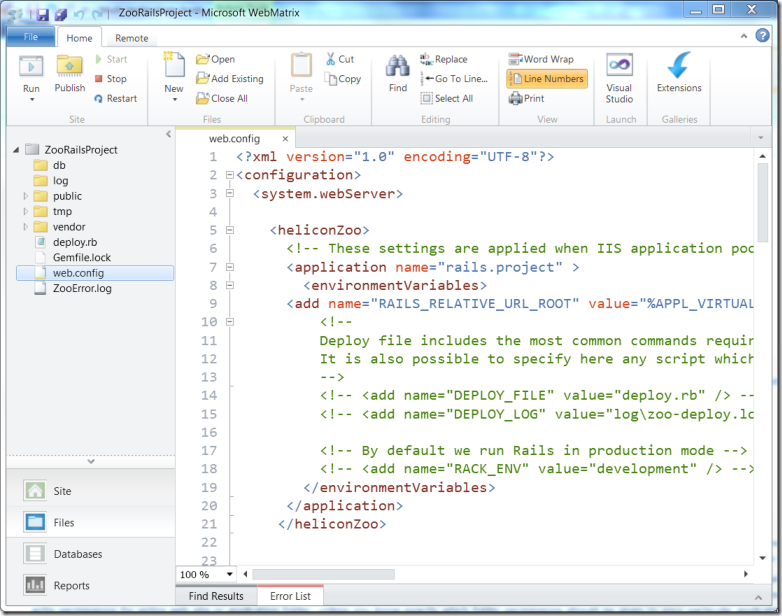Enable Word Wrap in the editor
Viewport: 782px width, 616px height.
pos(541,59)
